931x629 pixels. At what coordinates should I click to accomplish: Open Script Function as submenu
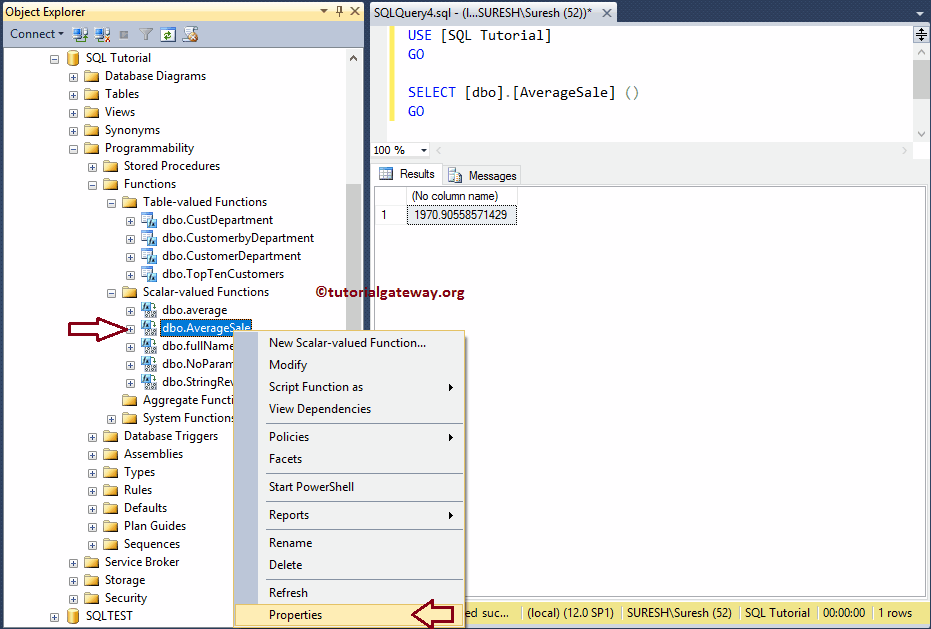pos(349,387)
